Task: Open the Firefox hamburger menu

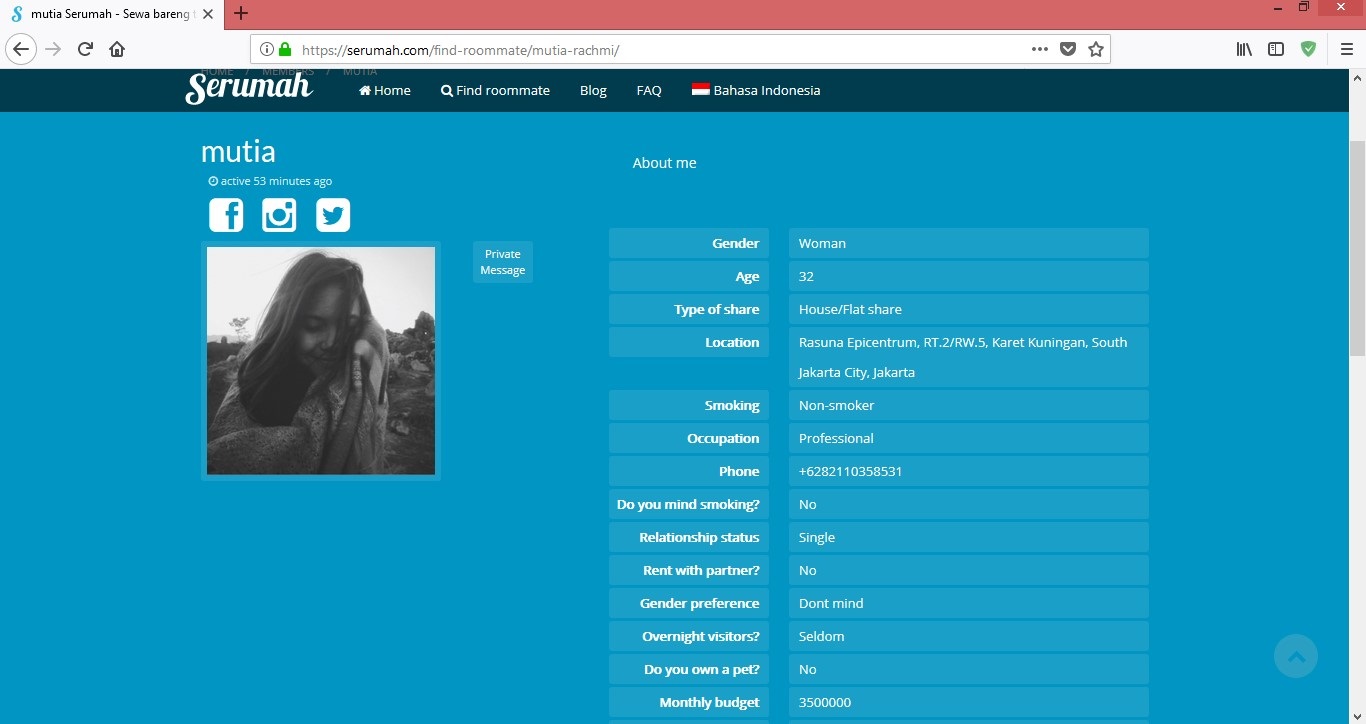Action: coord(1346,49)
